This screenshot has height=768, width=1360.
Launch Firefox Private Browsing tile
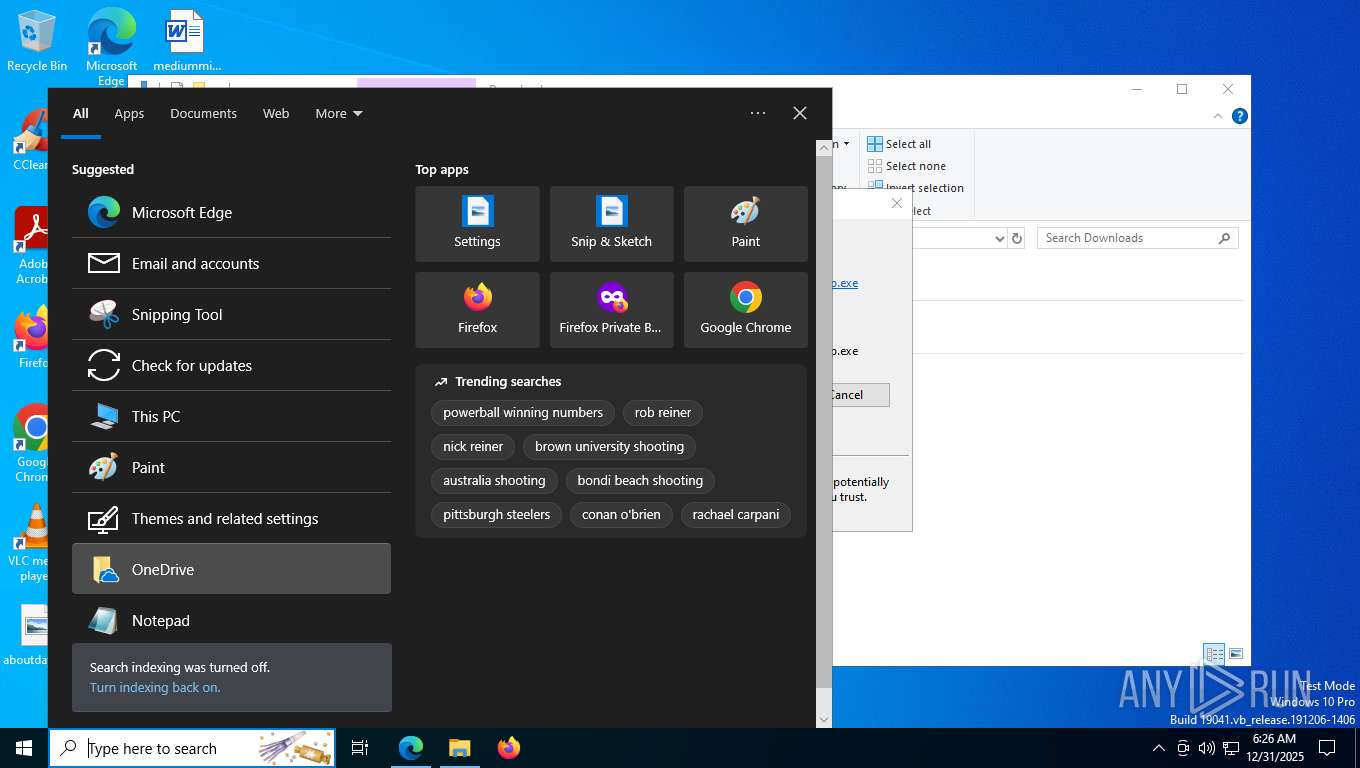pos(611,310)
